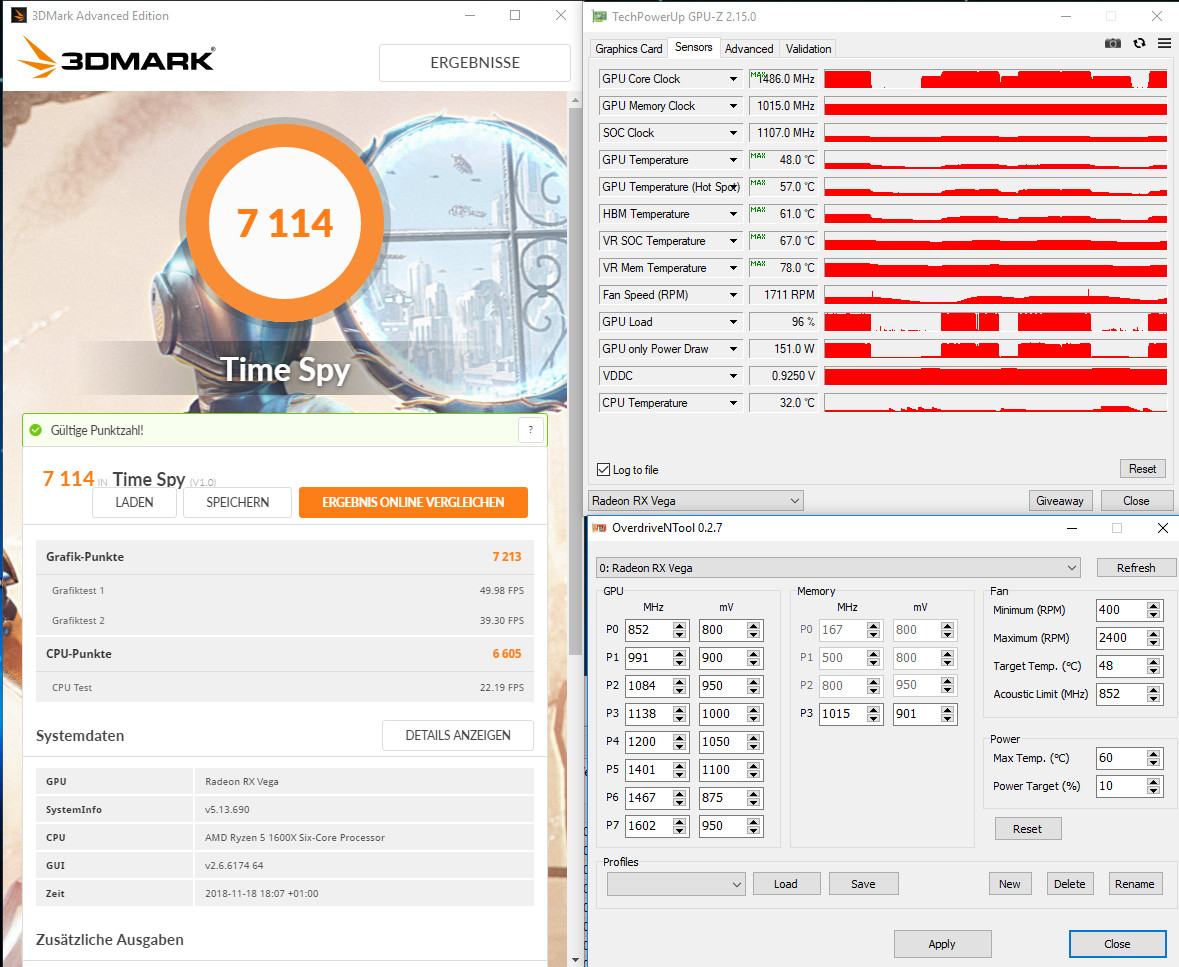Click GPU Core Clock history graph
Viewport: 1179px width, 967px height.
coord(996,79)
